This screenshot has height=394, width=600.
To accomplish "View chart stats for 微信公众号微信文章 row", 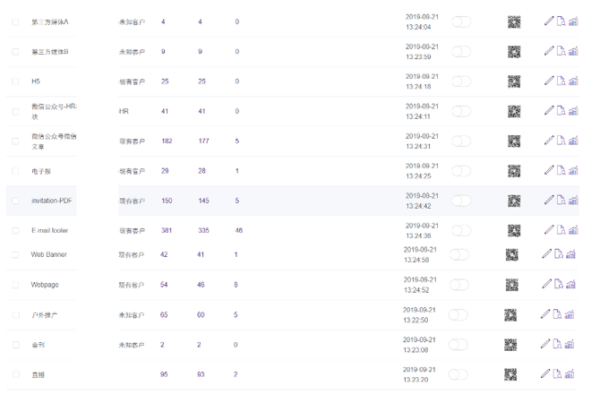I will click(x=573, y=140).
